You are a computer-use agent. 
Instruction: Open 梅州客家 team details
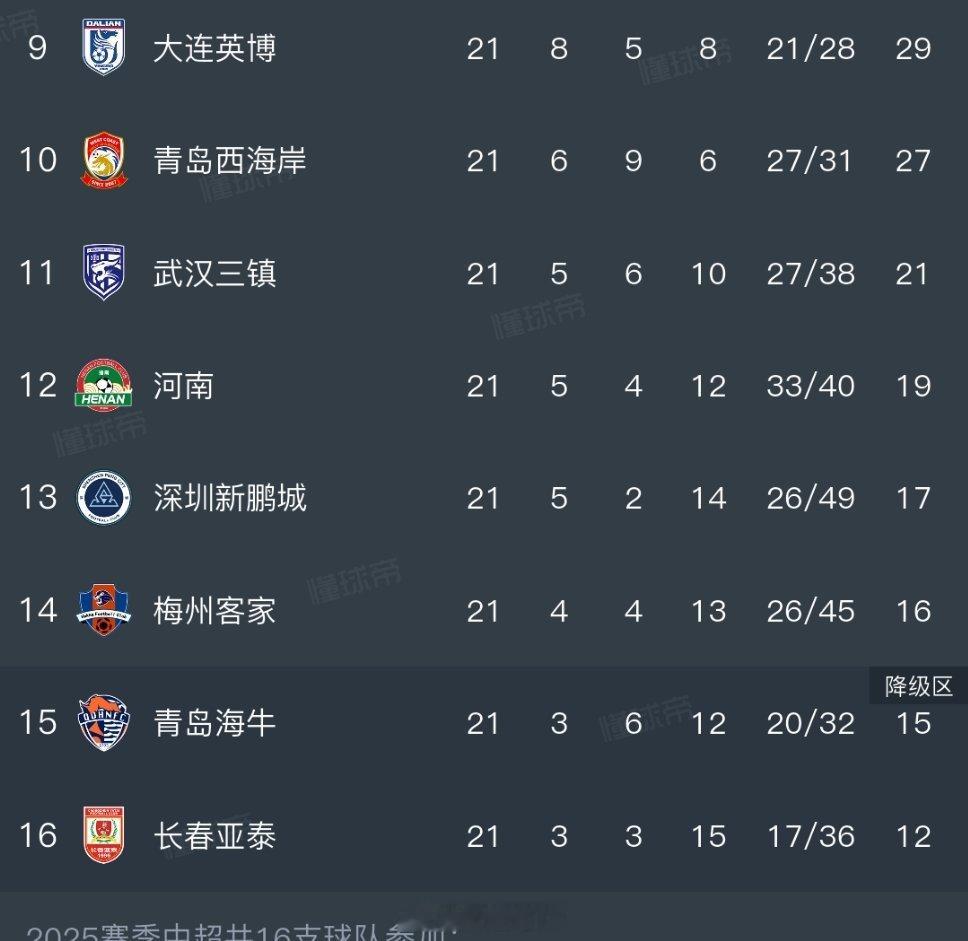click(x=214, y=611)
